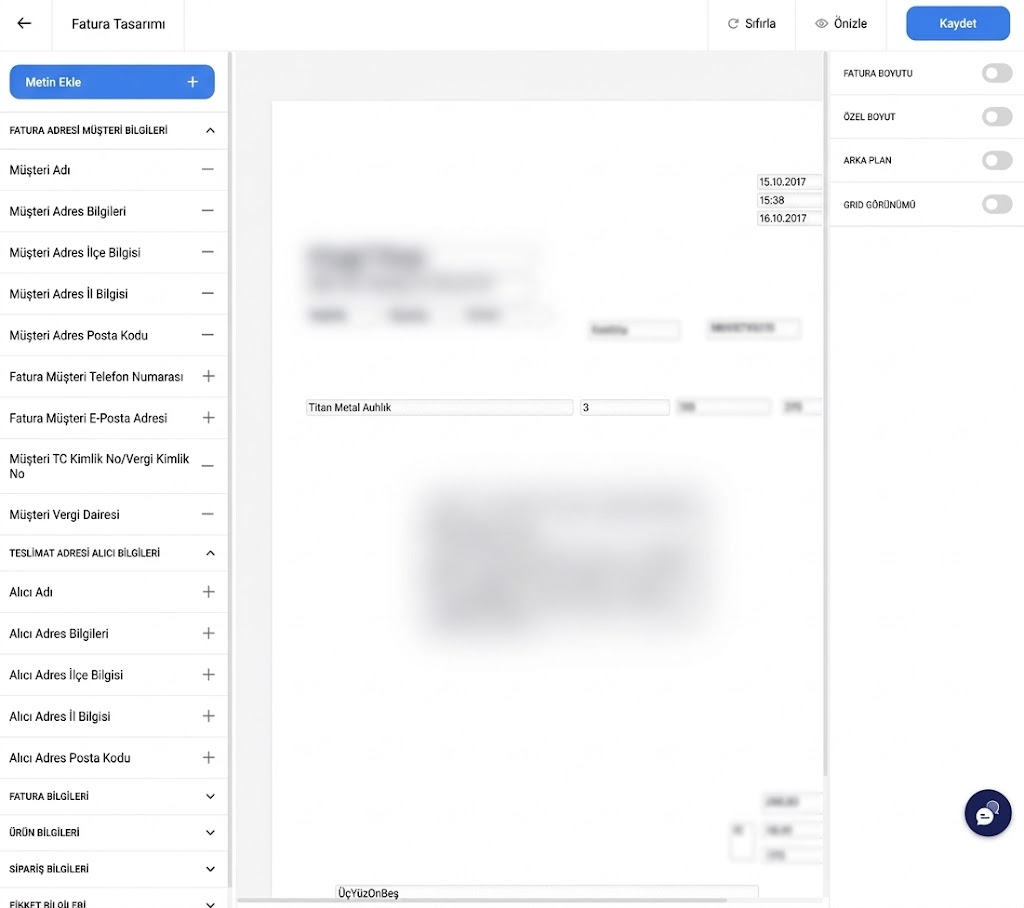Turn on the Arka Plan switch
The image size is (1024, 908).
click(997, 160)
